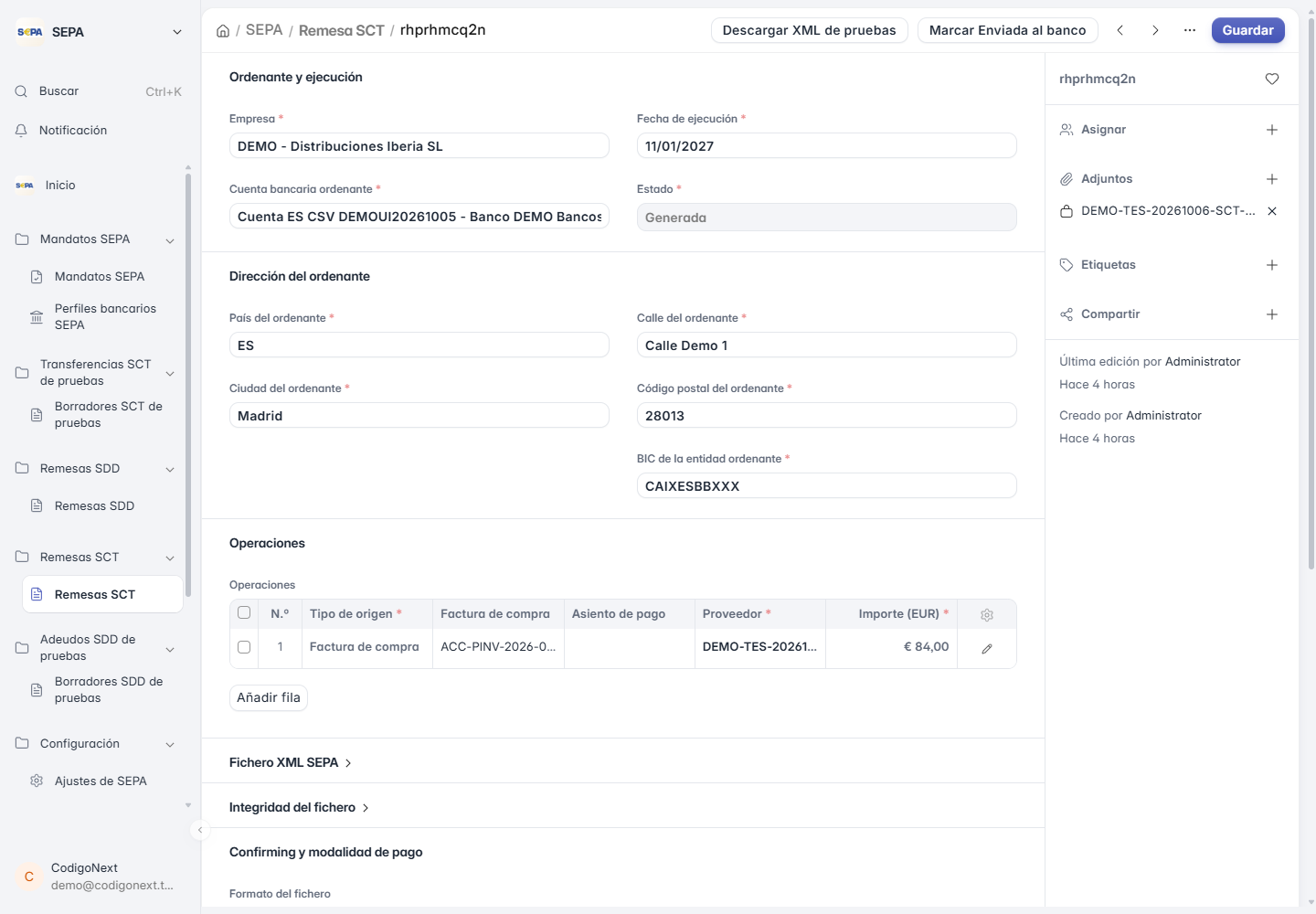The width and height of the screenshot is (1316, 914).
Task: Open Inicio in the sidebar
Action: pyautogui.click(x=60, y=186)
